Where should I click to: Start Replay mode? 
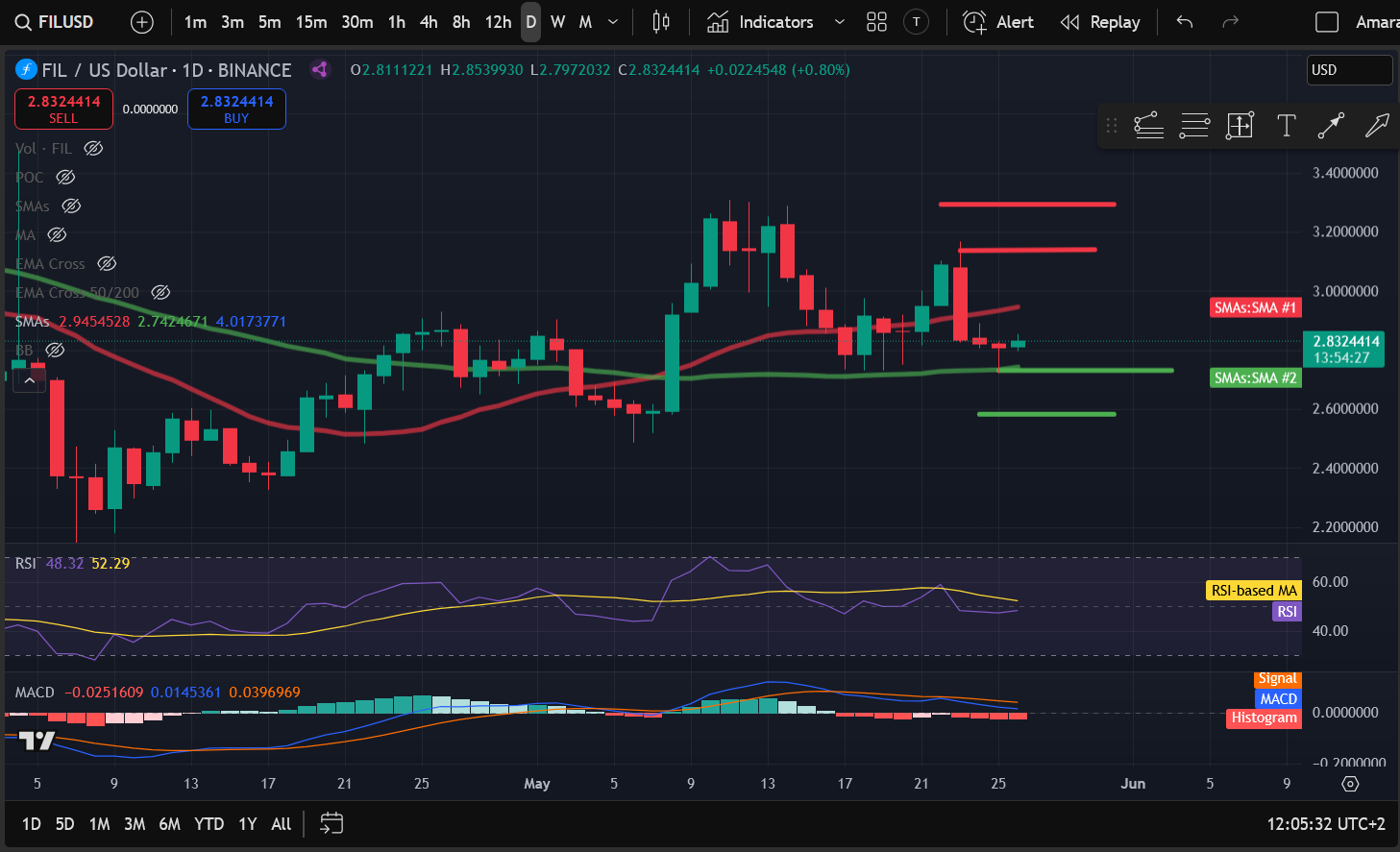click(1100, 22)
